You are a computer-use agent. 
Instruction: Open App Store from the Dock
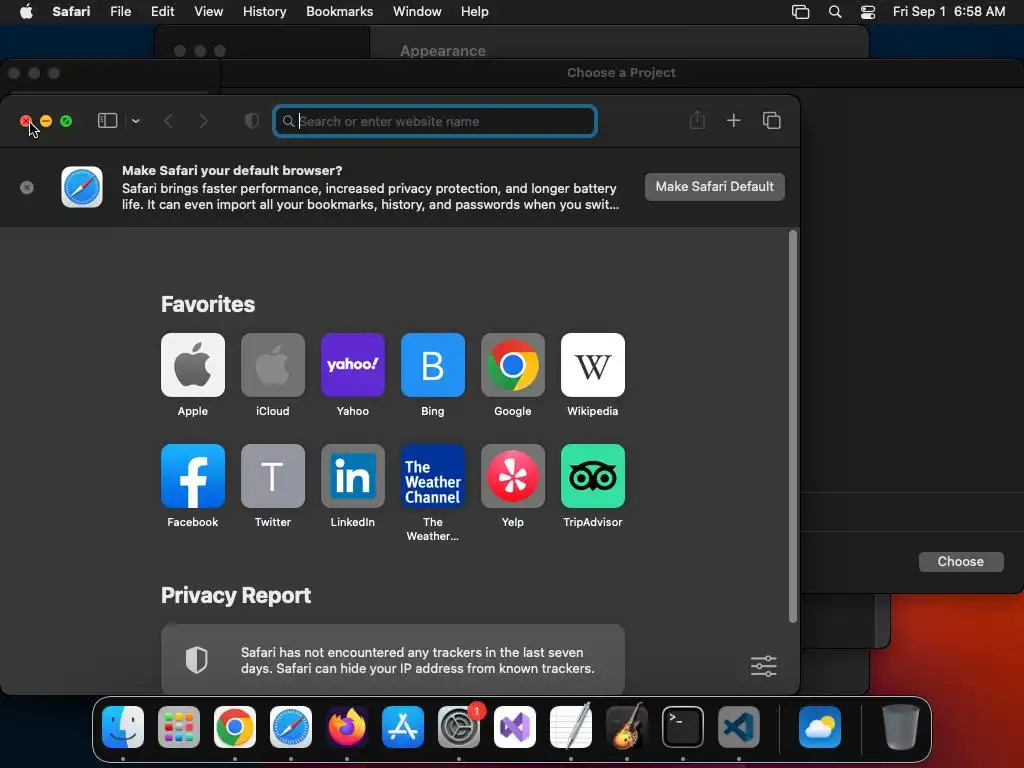pyautogui.click(x=403, y=727)
